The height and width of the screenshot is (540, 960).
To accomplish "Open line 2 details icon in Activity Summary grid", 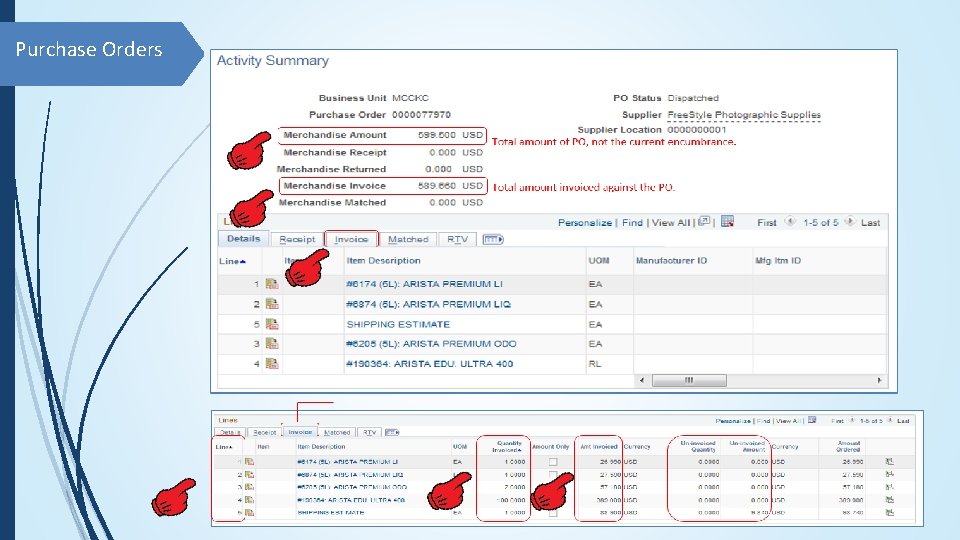I will tap(272, 304).
